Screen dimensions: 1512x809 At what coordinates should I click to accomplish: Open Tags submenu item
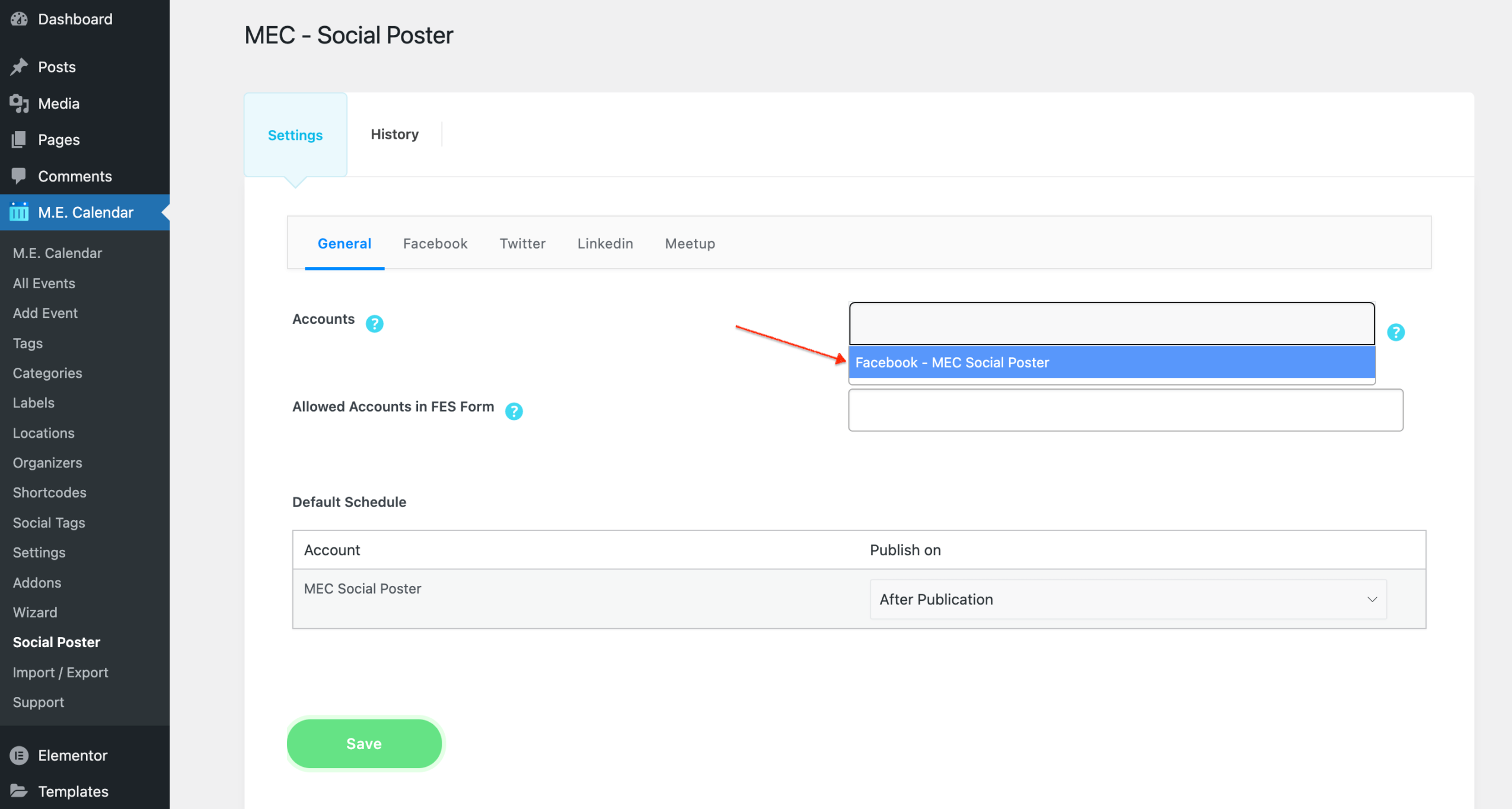coord(28,343)
